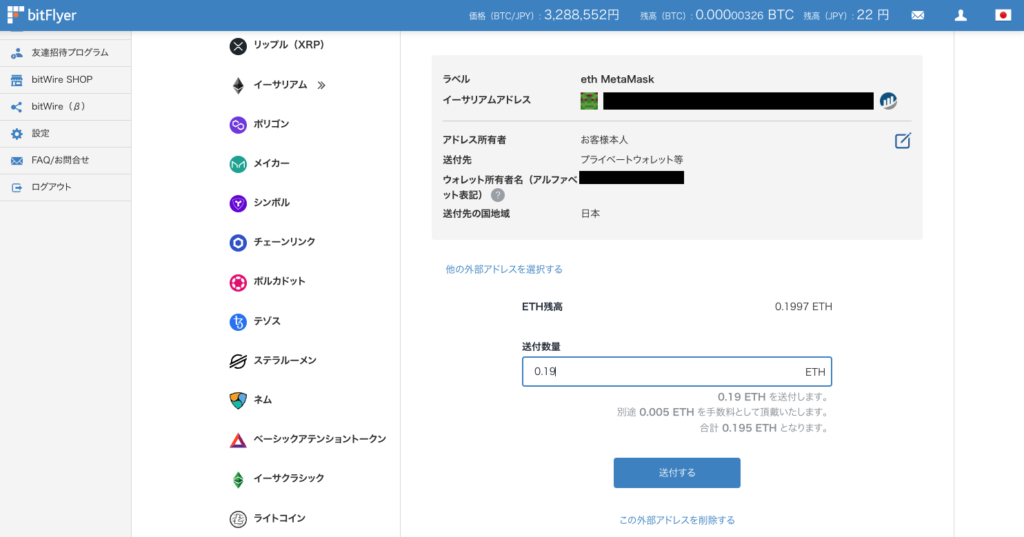Image resolution: width=1024 pixels, height=537 pixels.
Task: Click the Ethereum diamond icon
Action: pyautogui.click(x=238, y=85)
